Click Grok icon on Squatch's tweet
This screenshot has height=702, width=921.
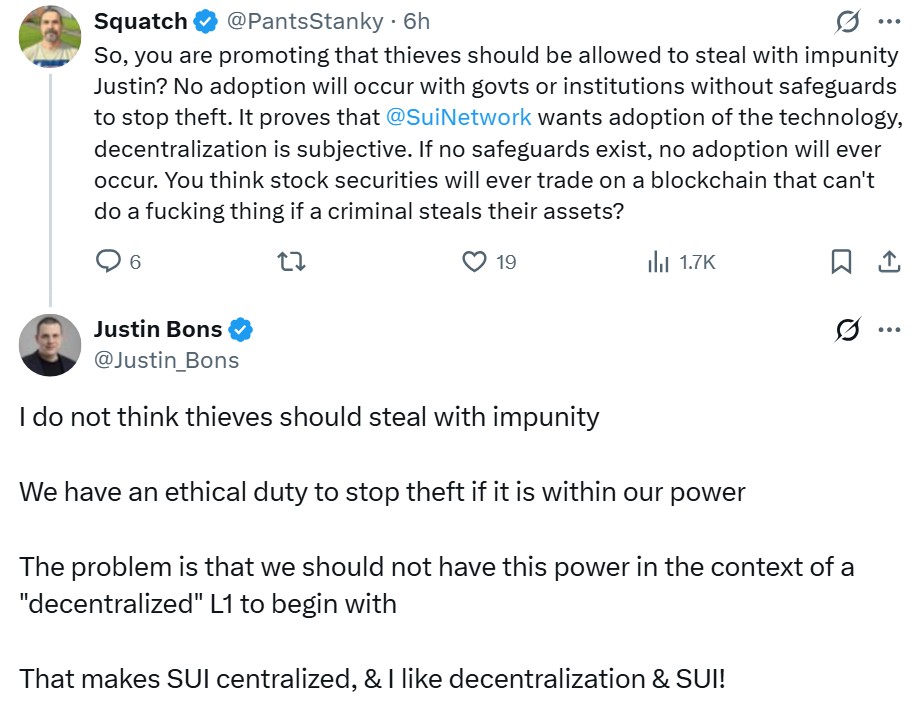click(x=846, y=21)
